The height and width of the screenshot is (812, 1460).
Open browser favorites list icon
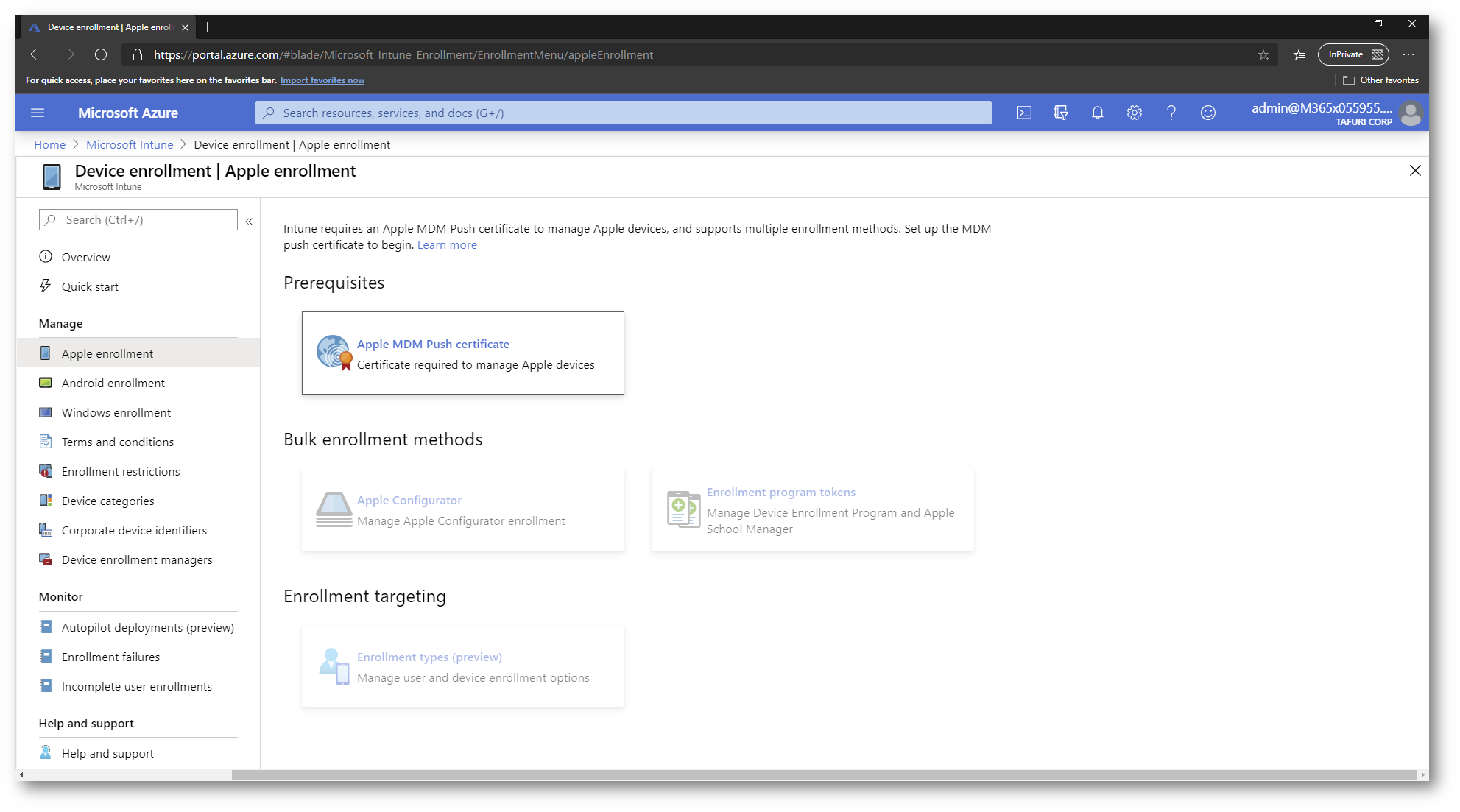[1299, 54]
